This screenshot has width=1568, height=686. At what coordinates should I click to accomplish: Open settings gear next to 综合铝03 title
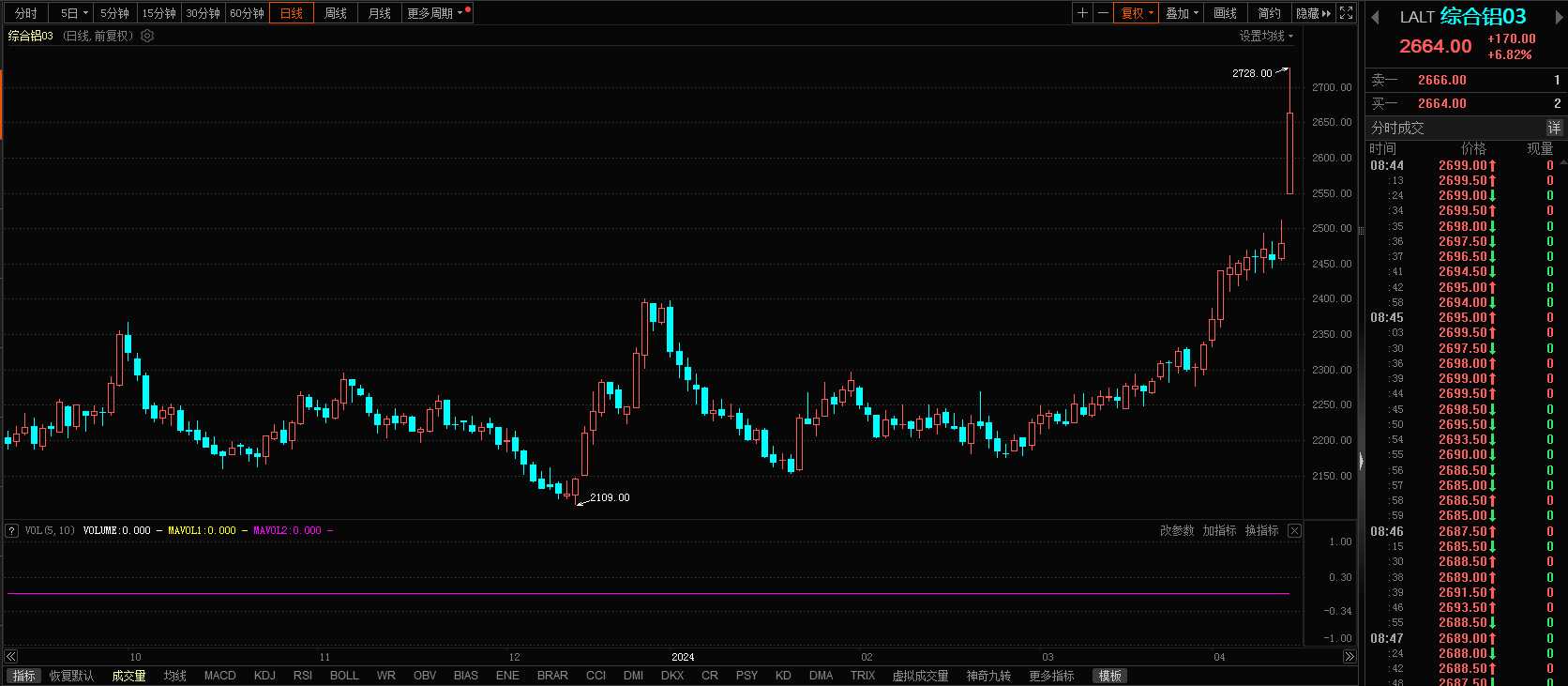pyautogui.click(x=147, y=36)
